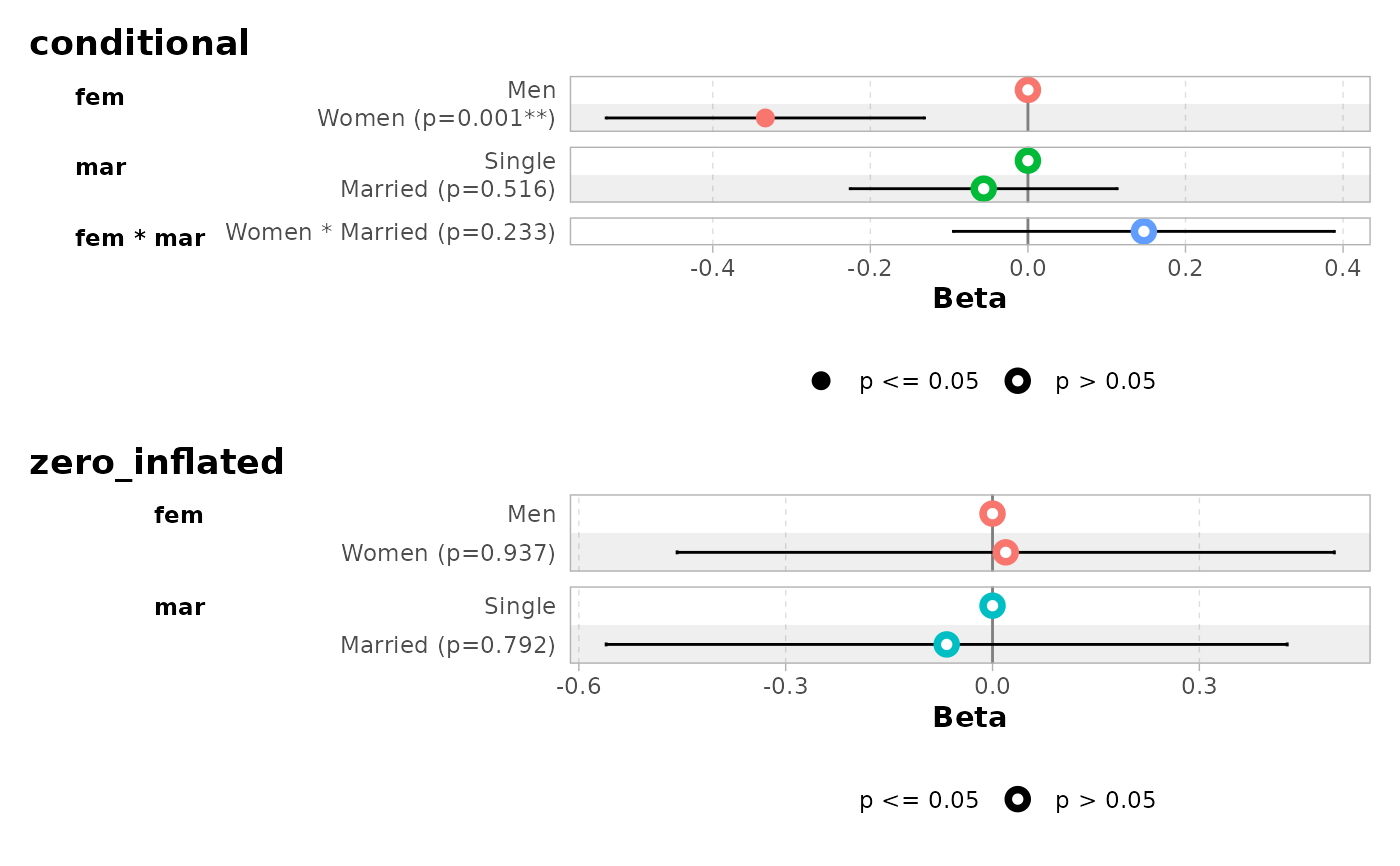This screenshot has height=866, width=1400.
Task: Click the "zero_inflated" panel title
Action: point(157,462)
